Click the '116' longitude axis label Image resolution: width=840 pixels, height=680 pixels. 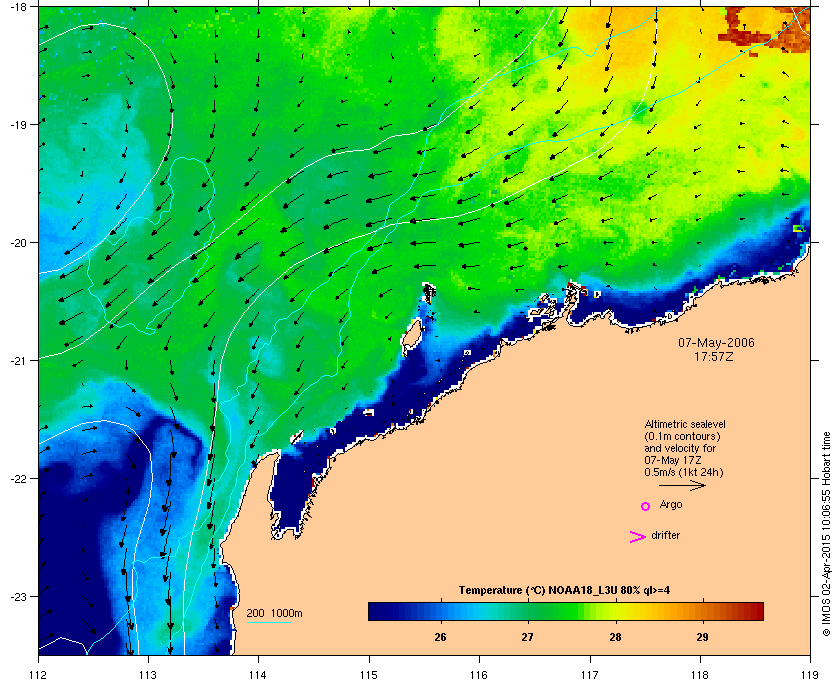pyautogui.click(x=479, y=675)
